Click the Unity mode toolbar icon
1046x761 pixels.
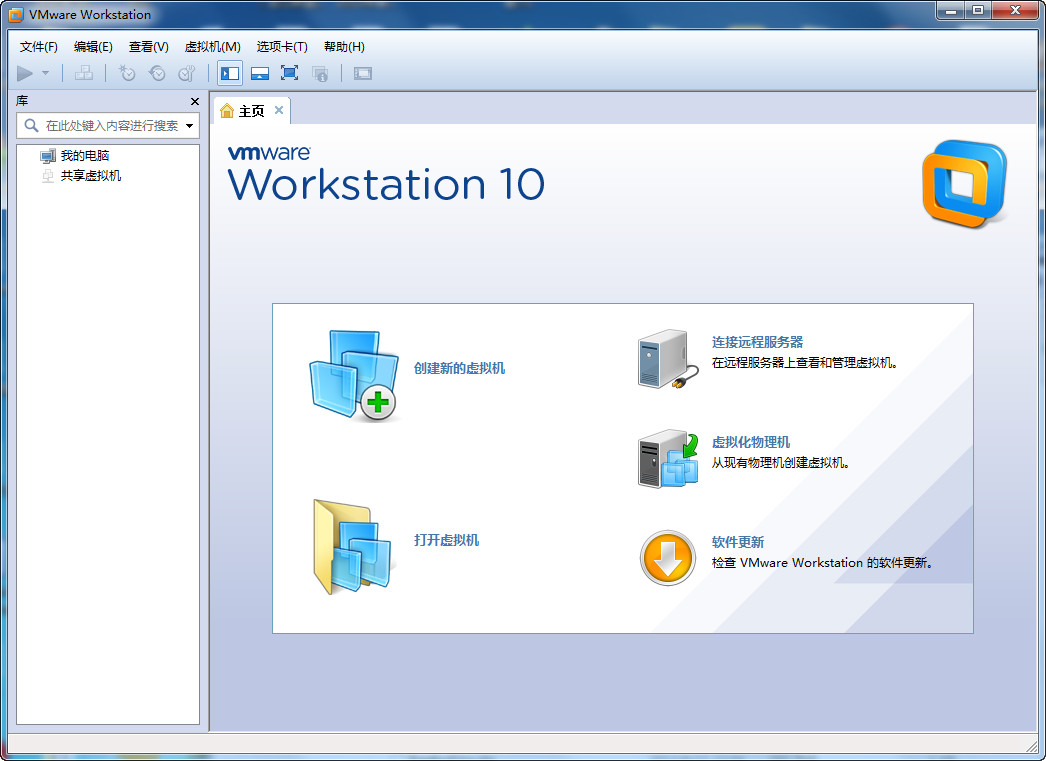(x=320, y=73)
